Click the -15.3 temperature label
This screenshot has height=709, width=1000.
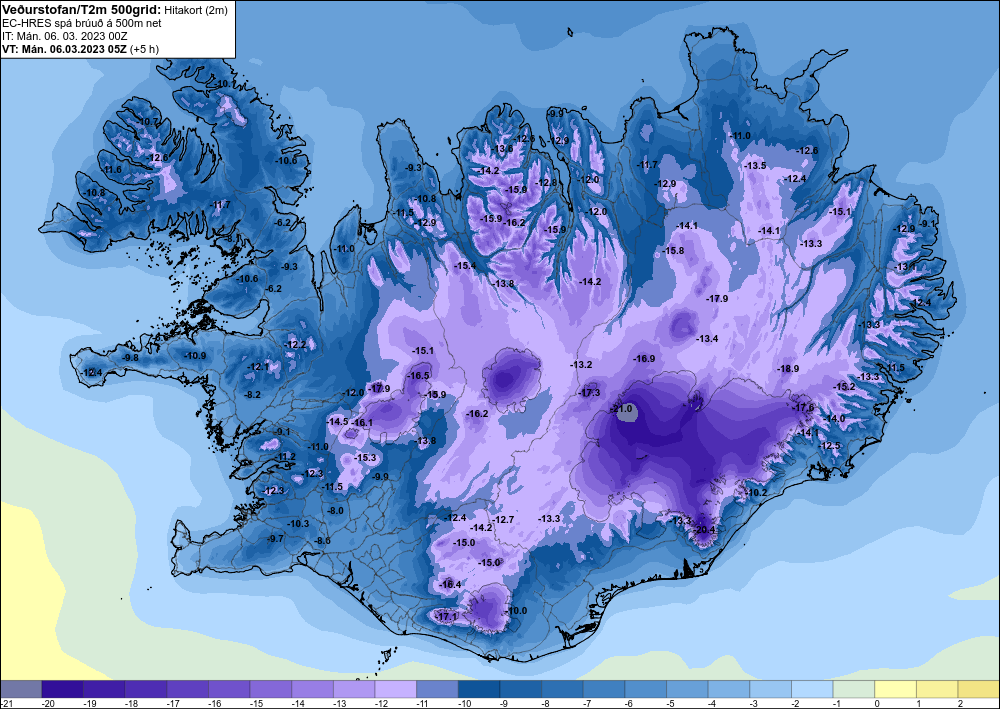365,458
